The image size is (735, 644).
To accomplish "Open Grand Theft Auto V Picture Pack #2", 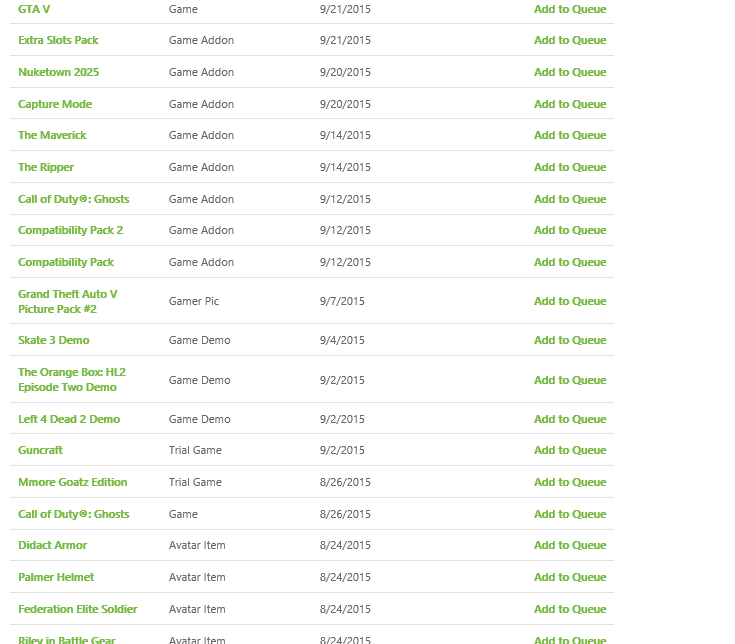I will [68, 301].
